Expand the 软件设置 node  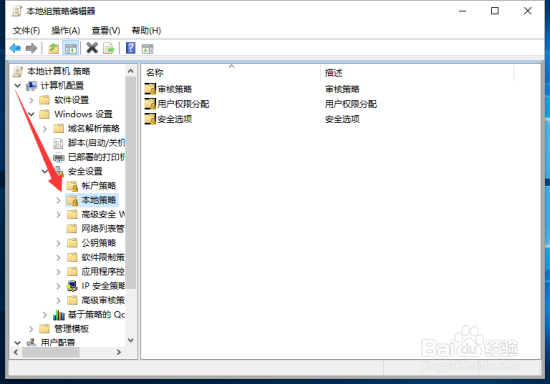tap(31, 100)
